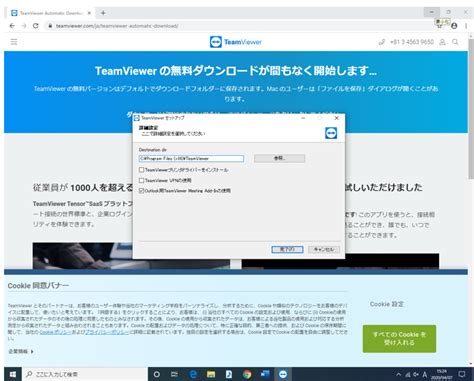Open the user account icon in site header
The width and height of the screenshot is (474, 381).
pos(442,42)
